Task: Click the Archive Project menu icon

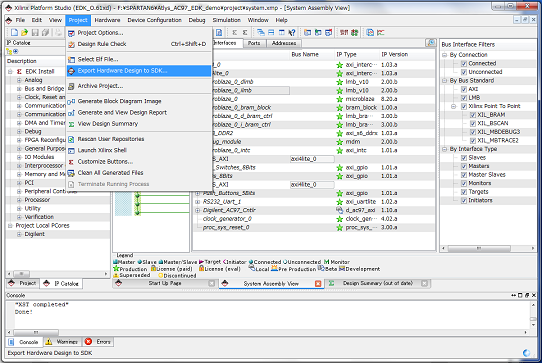Action: (x=71, y=86)
